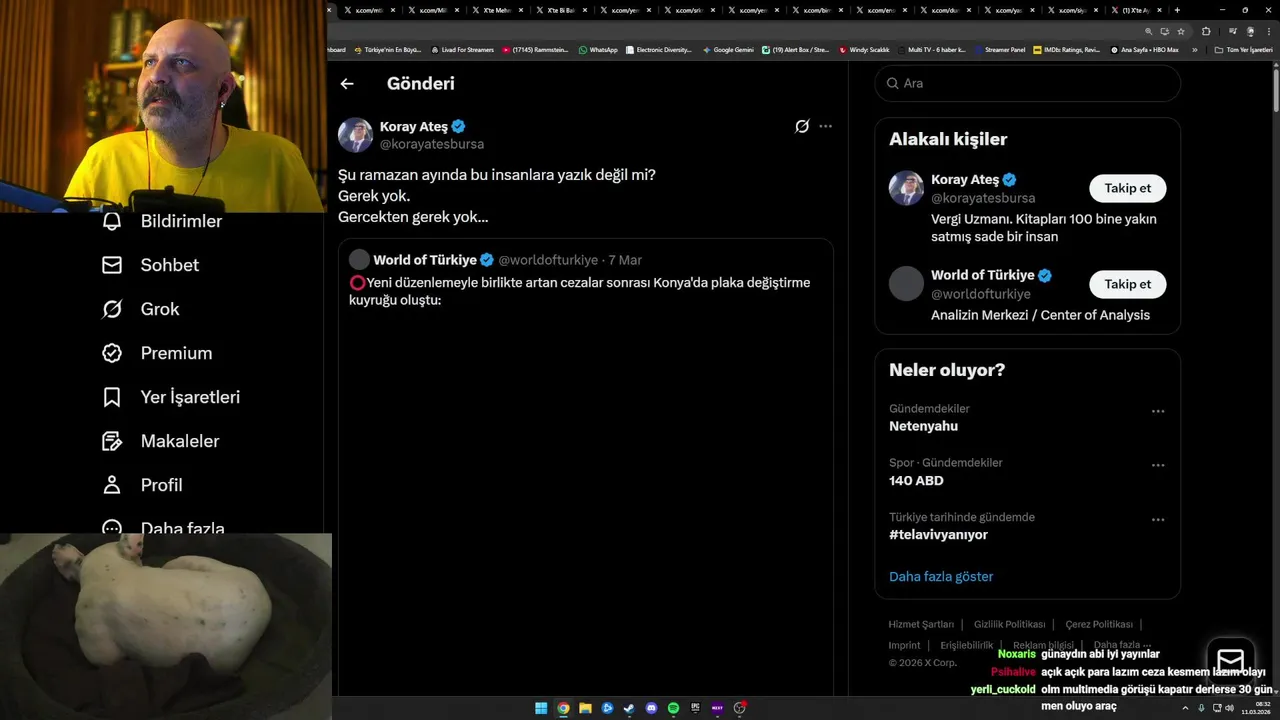Open Chrome from the taskbar

pyautogui.click(x=563, y=708)
